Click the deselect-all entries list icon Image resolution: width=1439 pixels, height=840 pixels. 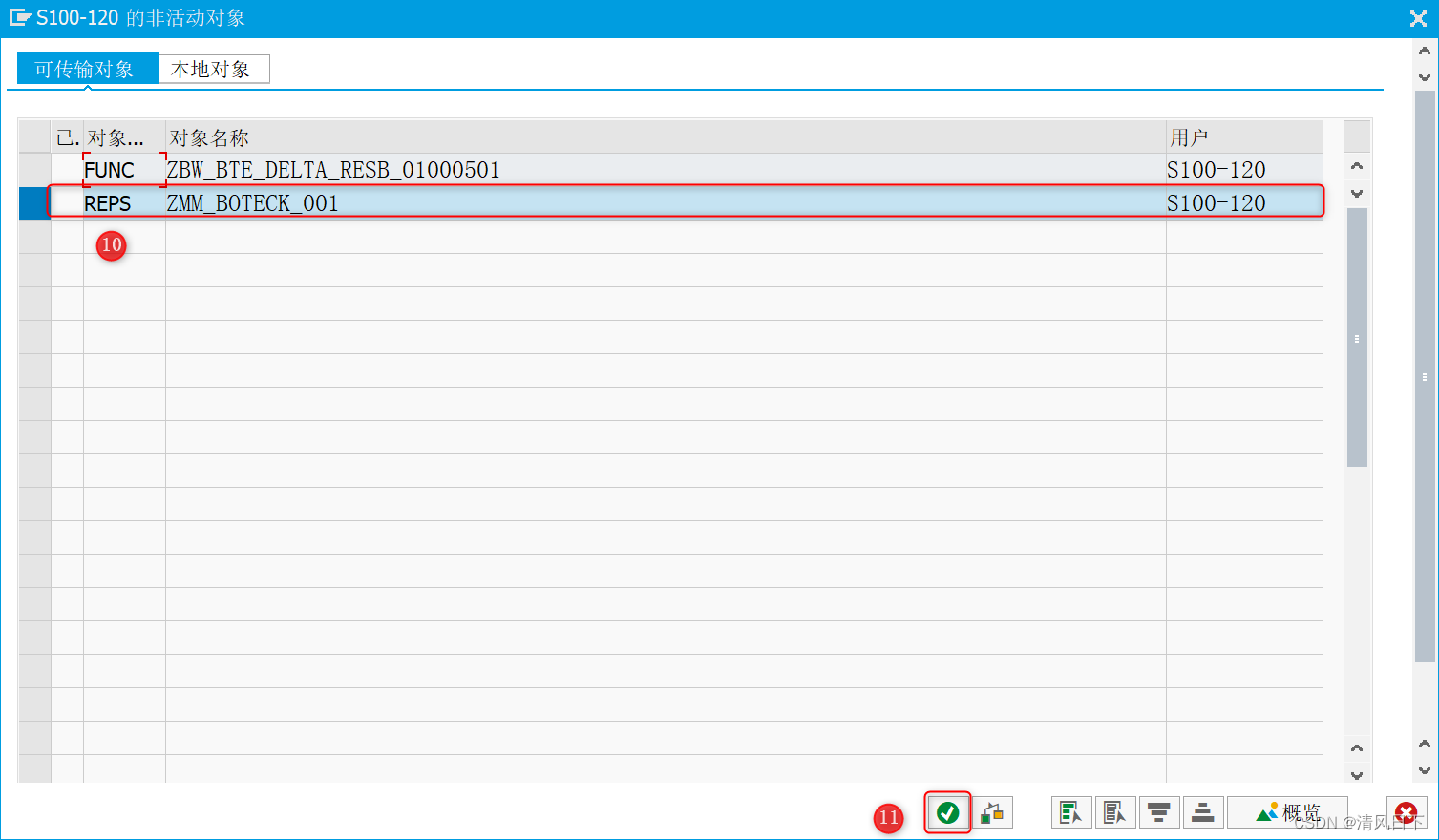(x=1115, y=812)
